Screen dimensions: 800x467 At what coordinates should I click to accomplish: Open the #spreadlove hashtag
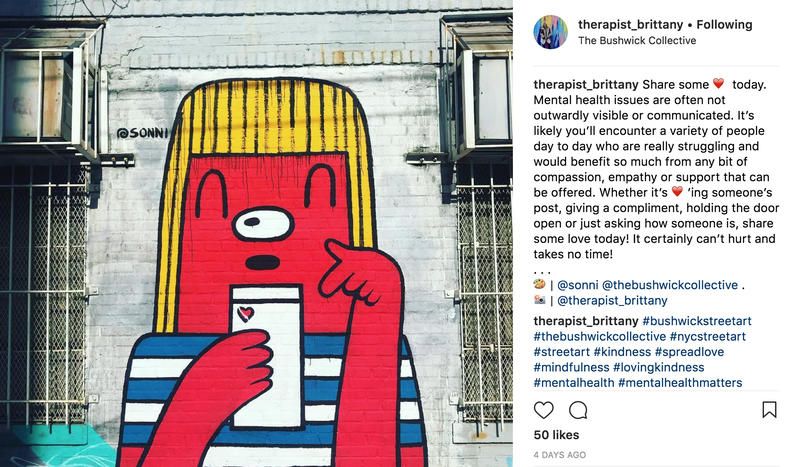tap(689, 352)
